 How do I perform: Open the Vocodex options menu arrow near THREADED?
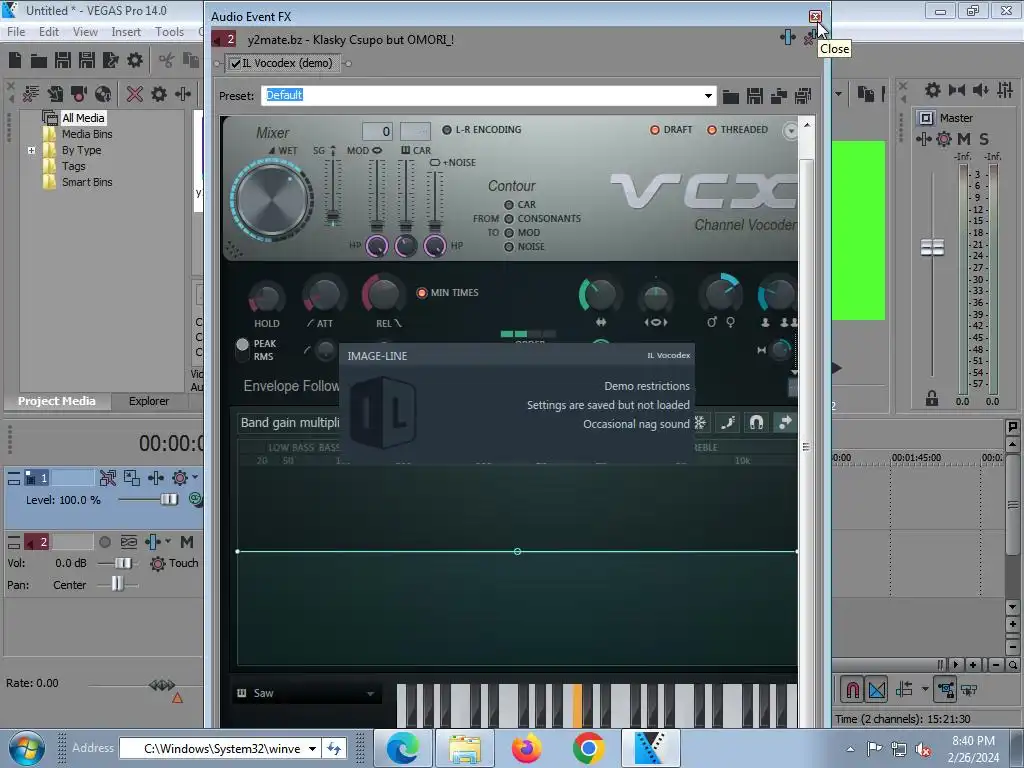click(790, 131)
